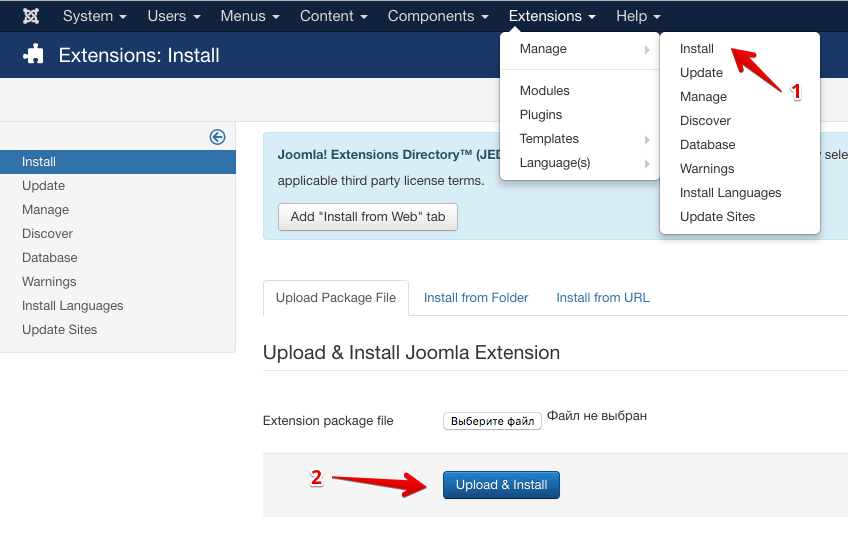This screenshot has width=848, height=552.
Task: Go to Warnings in the left sidebar
Action: (49, 282)
